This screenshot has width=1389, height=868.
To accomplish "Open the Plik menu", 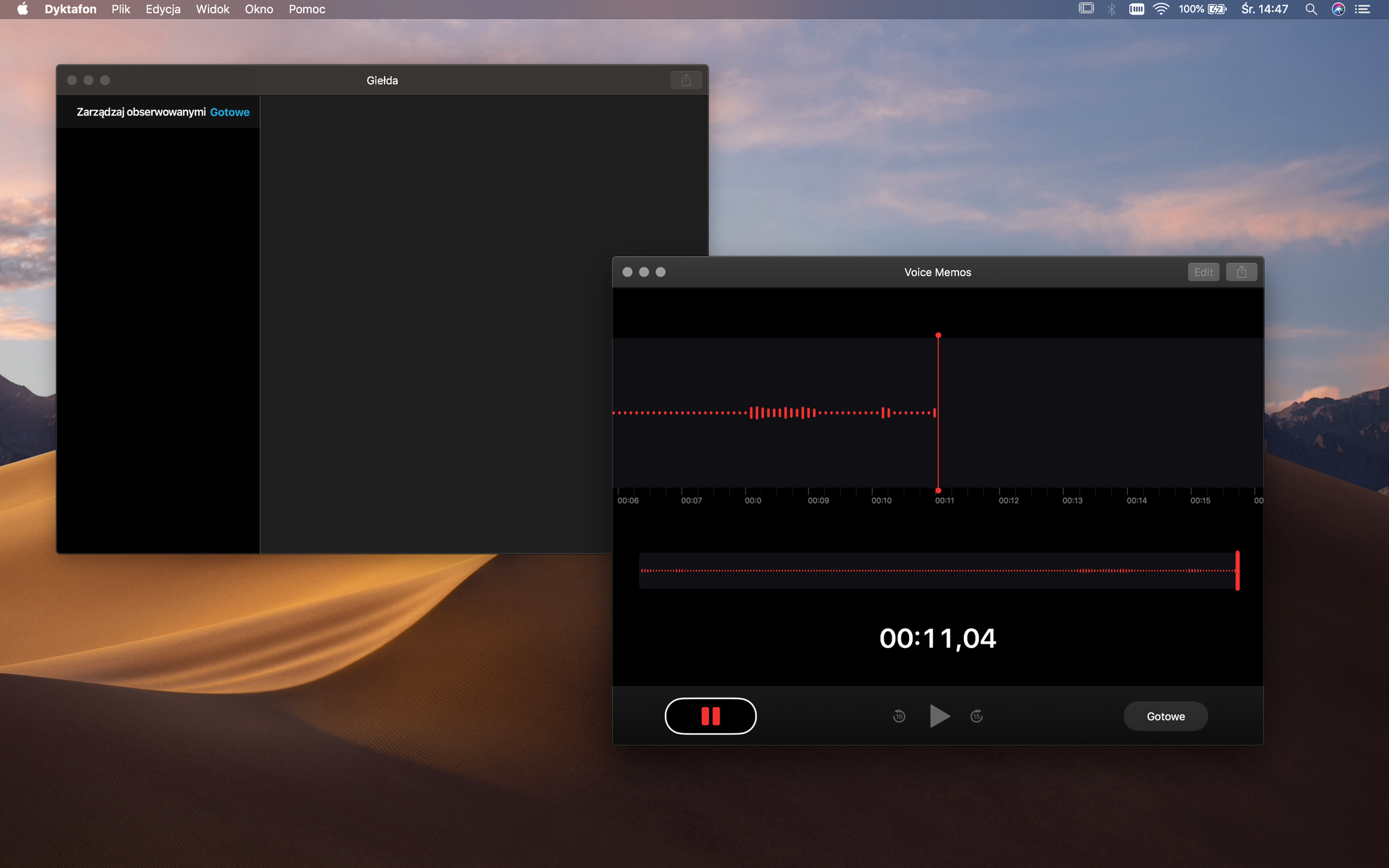I will pyautogui.click(x=121, y=9).
